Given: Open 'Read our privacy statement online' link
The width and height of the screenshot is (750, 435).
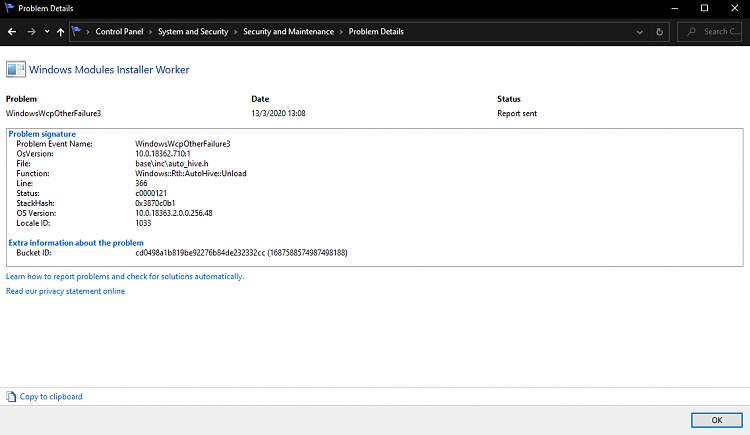Looking at the screenshot, I should tap(66, 291).
